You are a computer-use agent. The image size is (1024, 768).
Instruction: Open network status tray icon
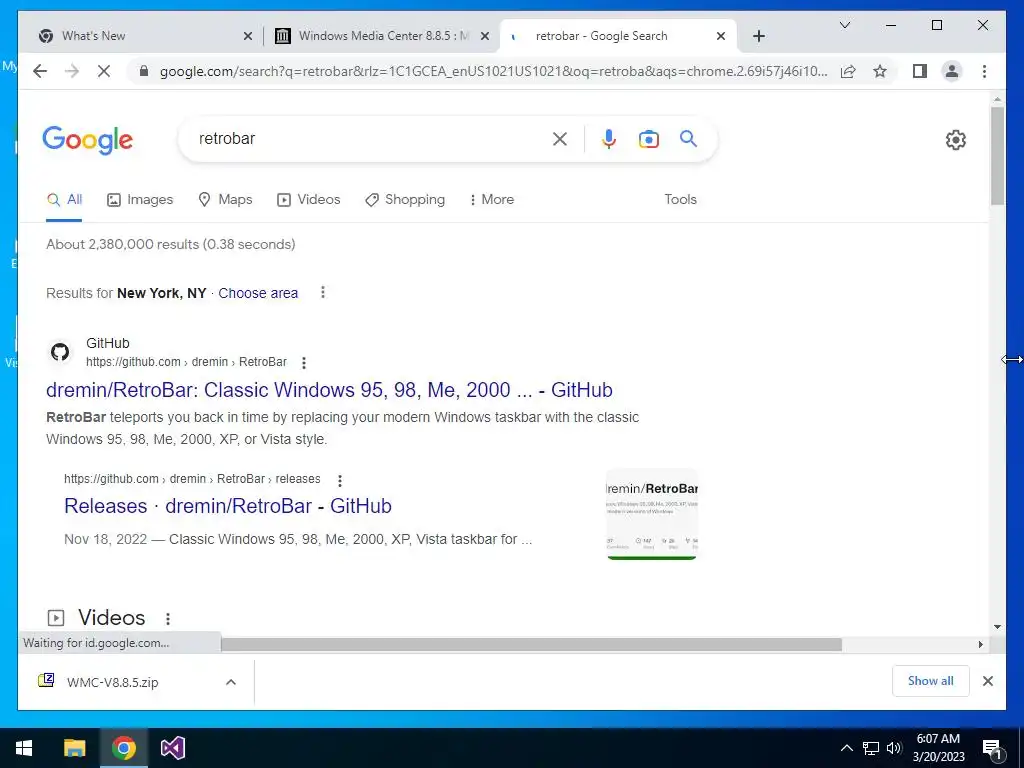point(871,748)
